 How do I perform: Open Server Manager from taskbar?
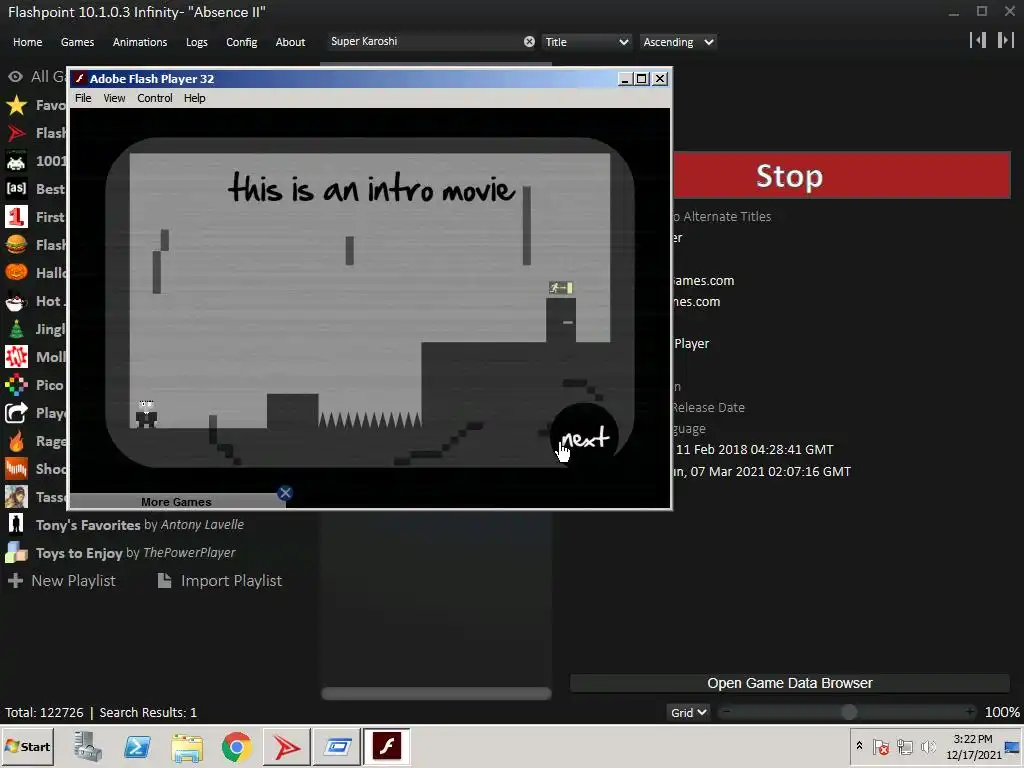[88, 746]
